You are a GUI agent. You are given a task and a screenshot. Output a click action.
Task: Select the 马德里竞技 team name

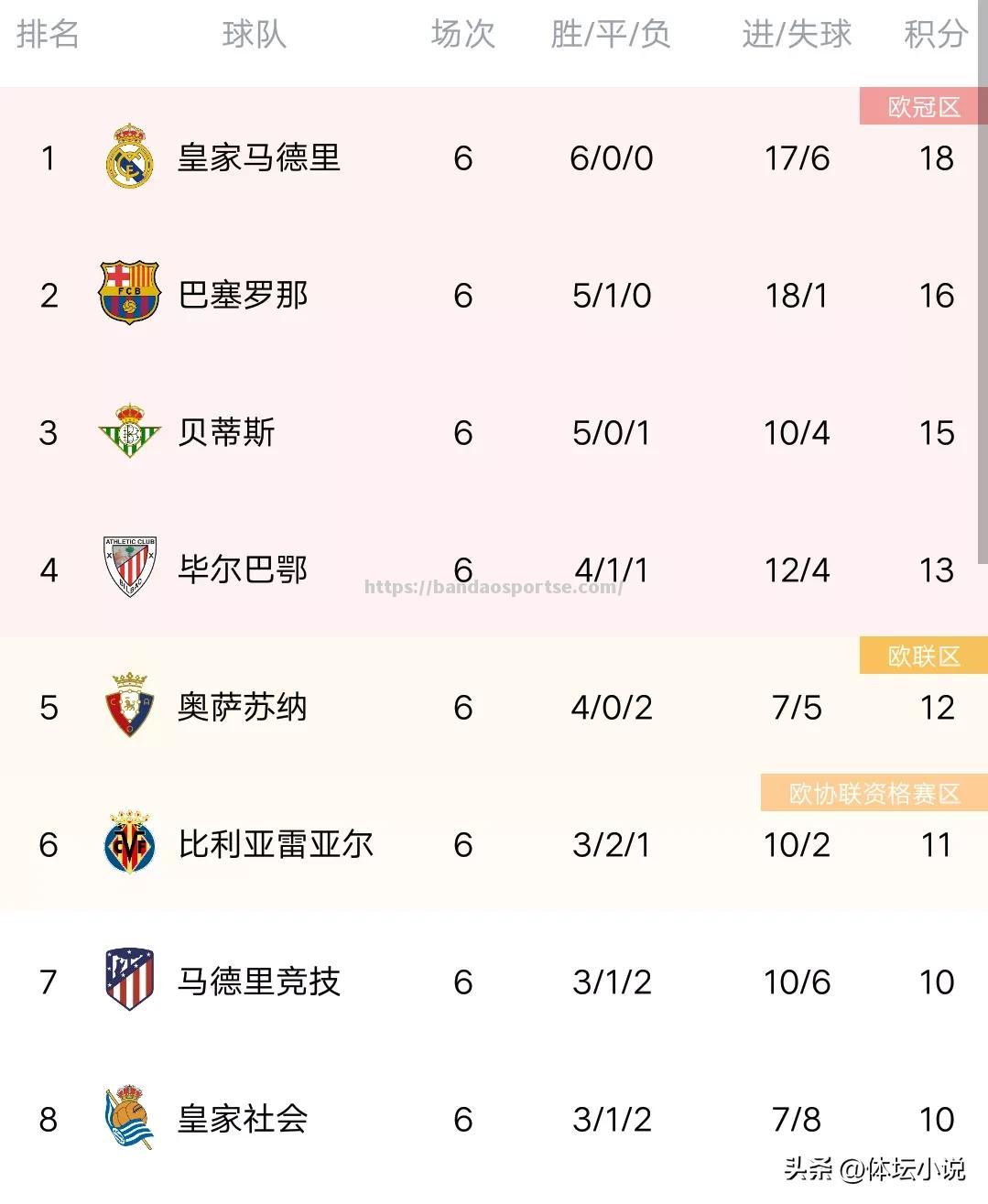[x=259, y=982]
